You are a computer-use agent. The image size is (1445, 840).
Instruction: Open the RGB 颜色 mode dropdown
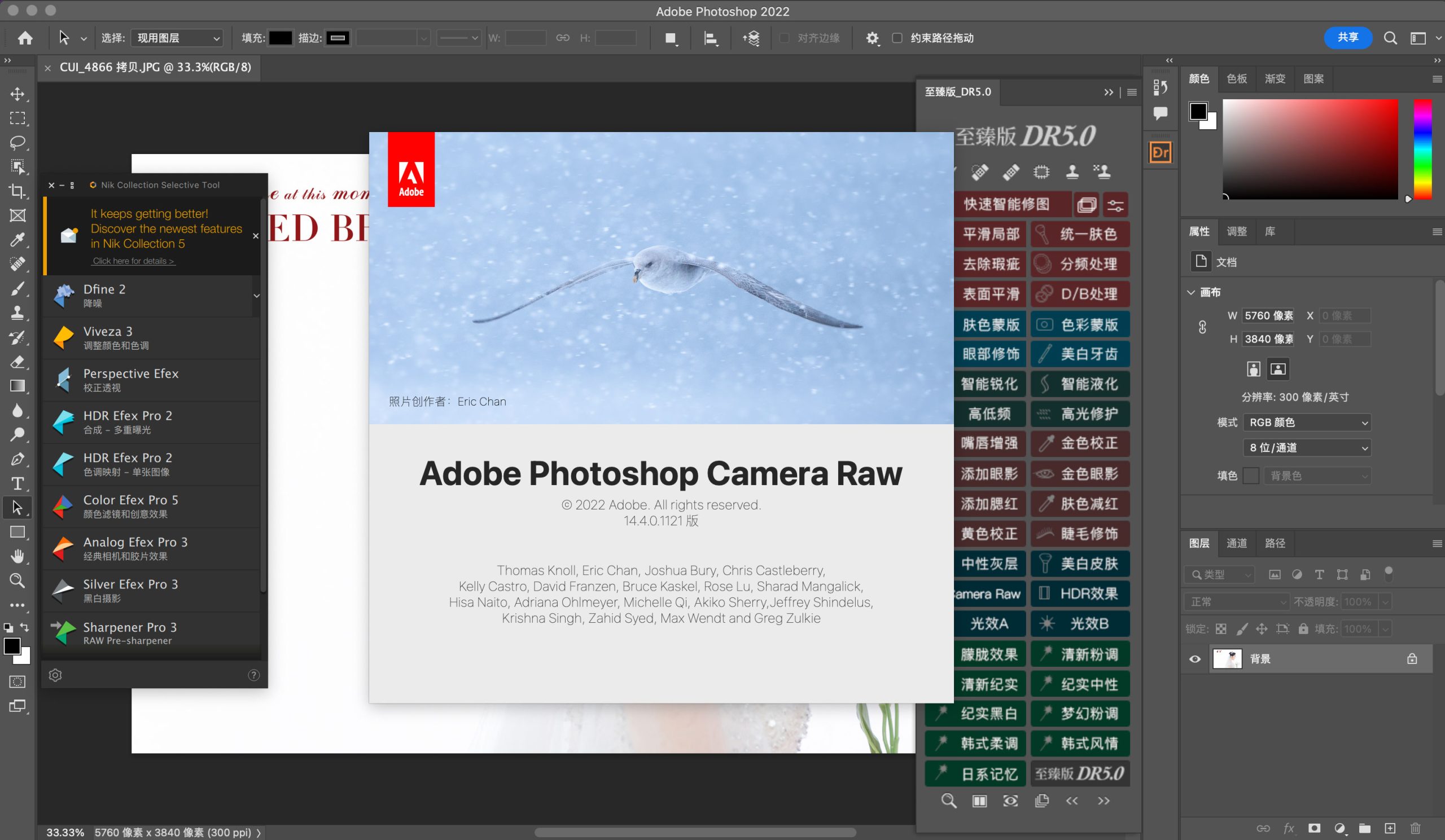pyautogui.click(x=1307, y=423)
